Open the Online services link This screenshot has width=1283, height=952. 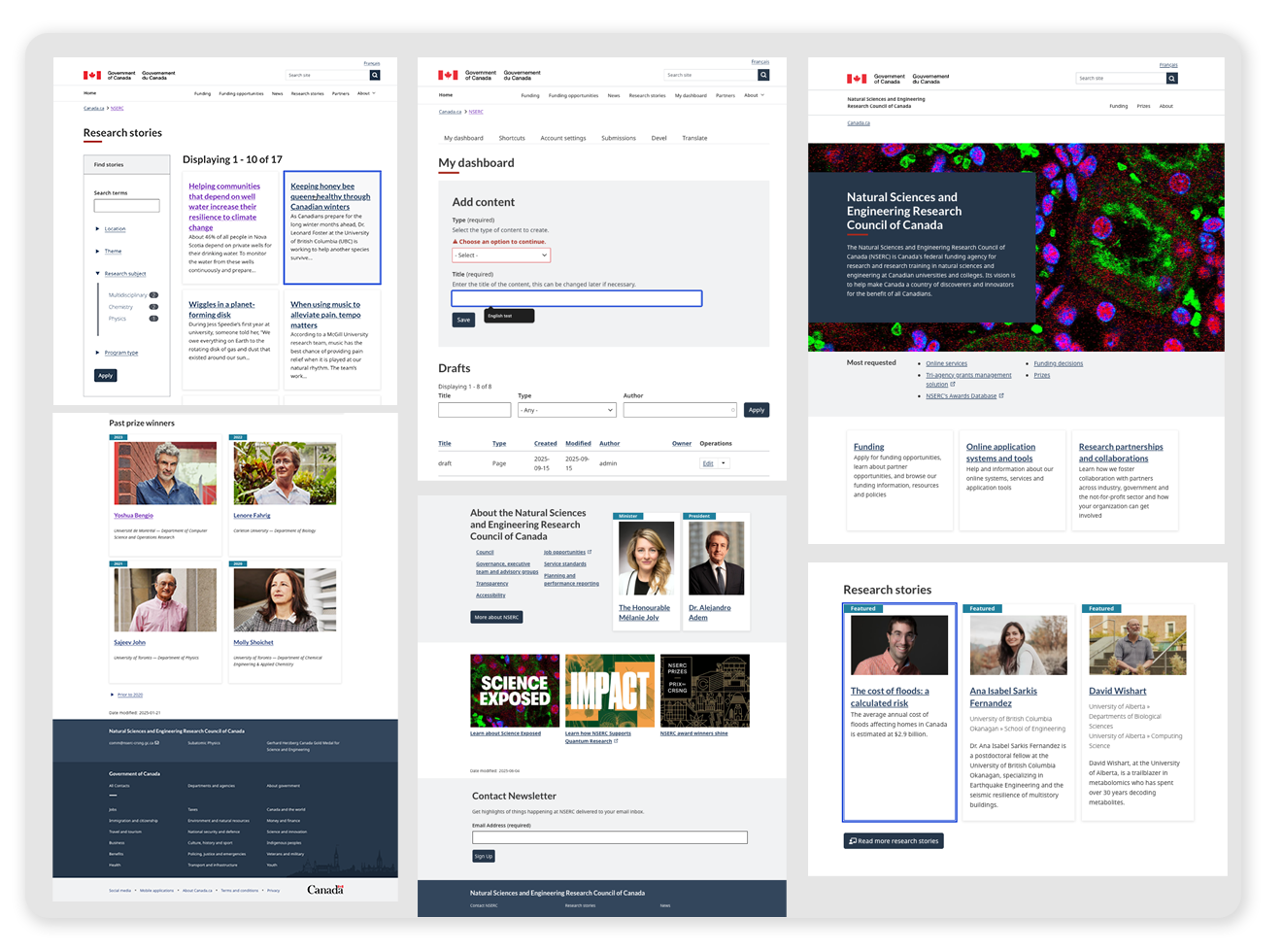coord(946,363)
